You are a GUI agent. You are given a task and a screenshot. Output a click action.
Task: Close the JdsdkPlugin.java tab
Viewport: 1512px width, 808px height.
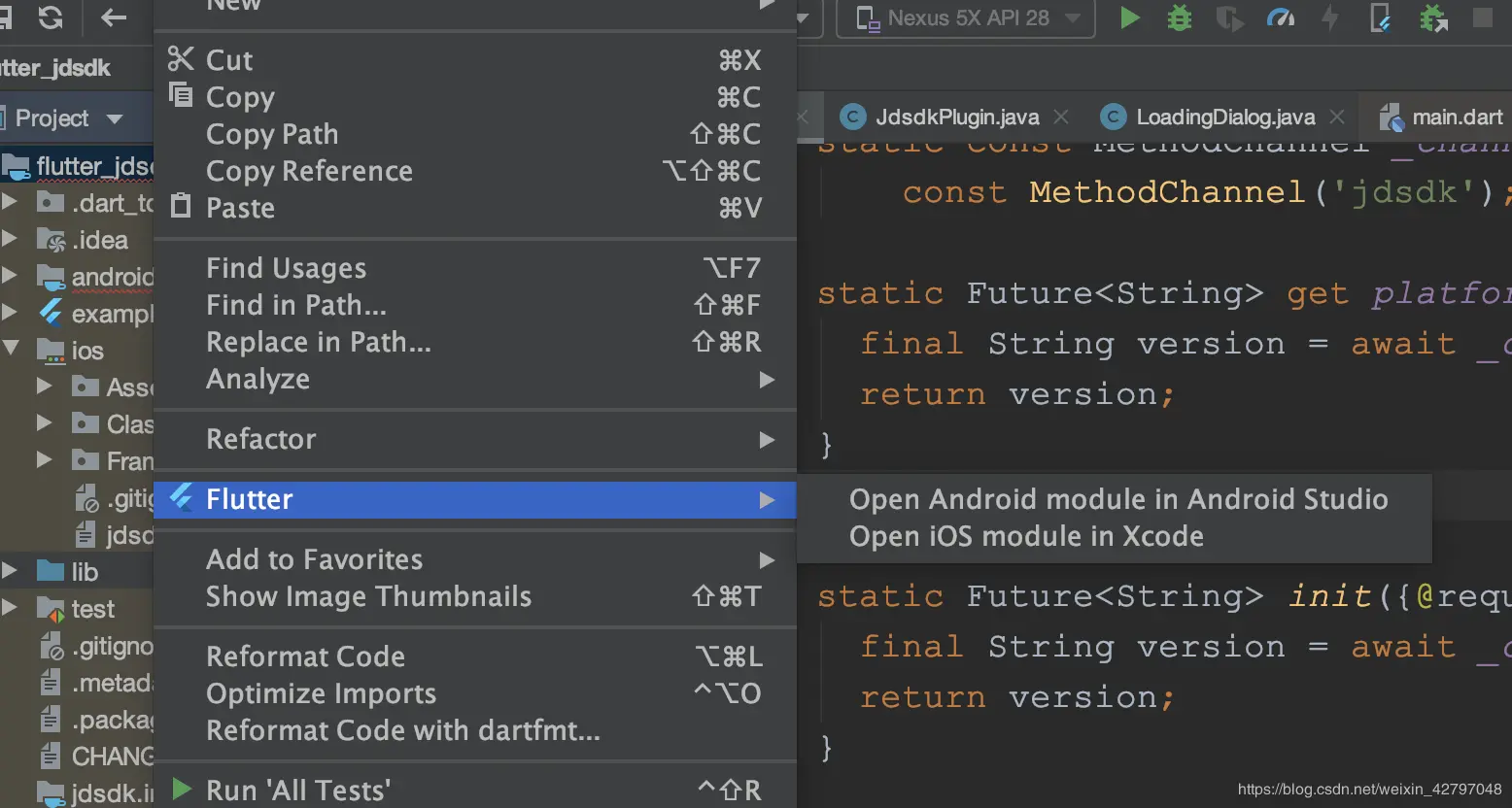[1061, 118]
